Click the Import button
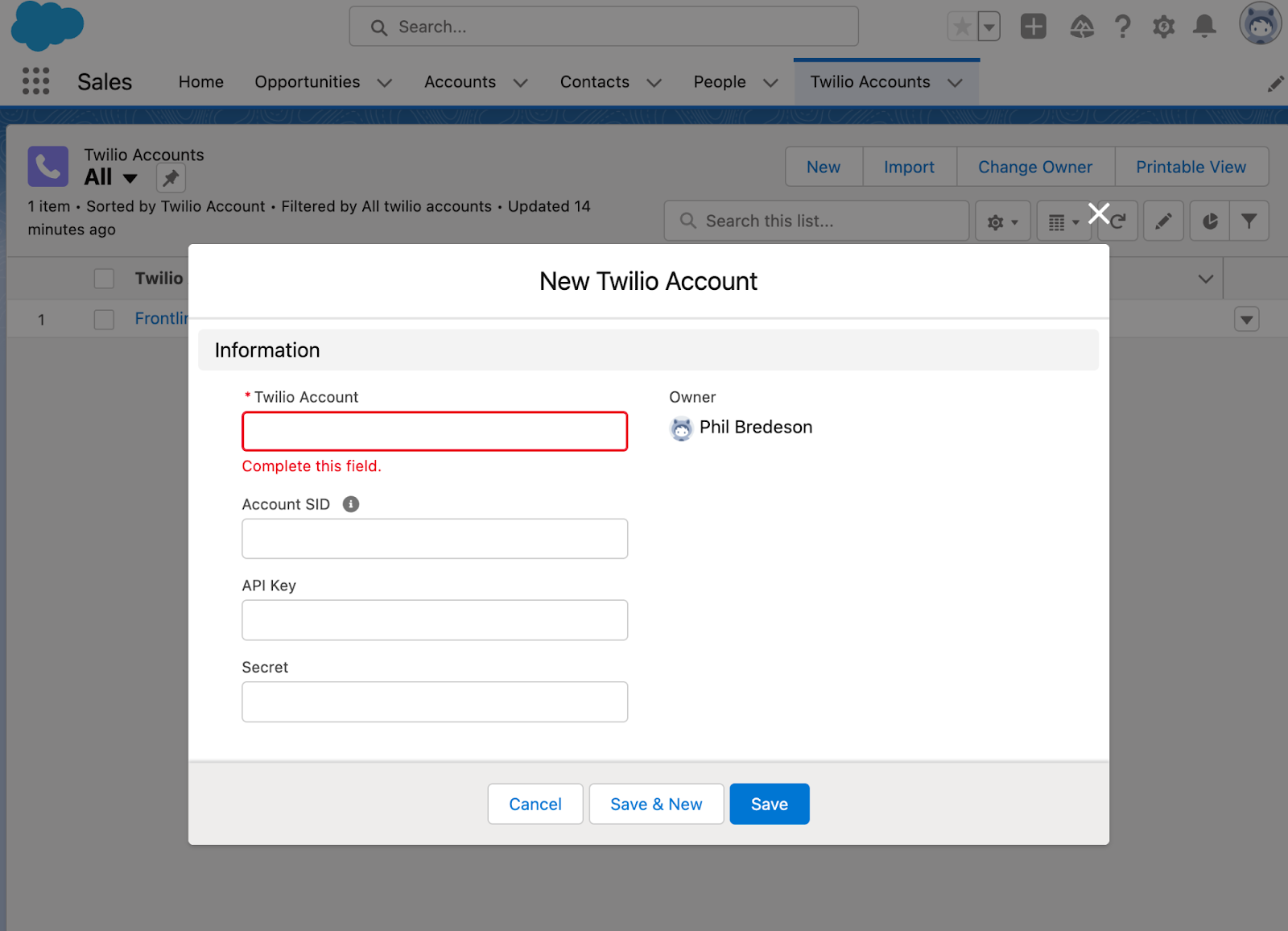The height and width of the screenshot is (931, 1288). [910, 167]
